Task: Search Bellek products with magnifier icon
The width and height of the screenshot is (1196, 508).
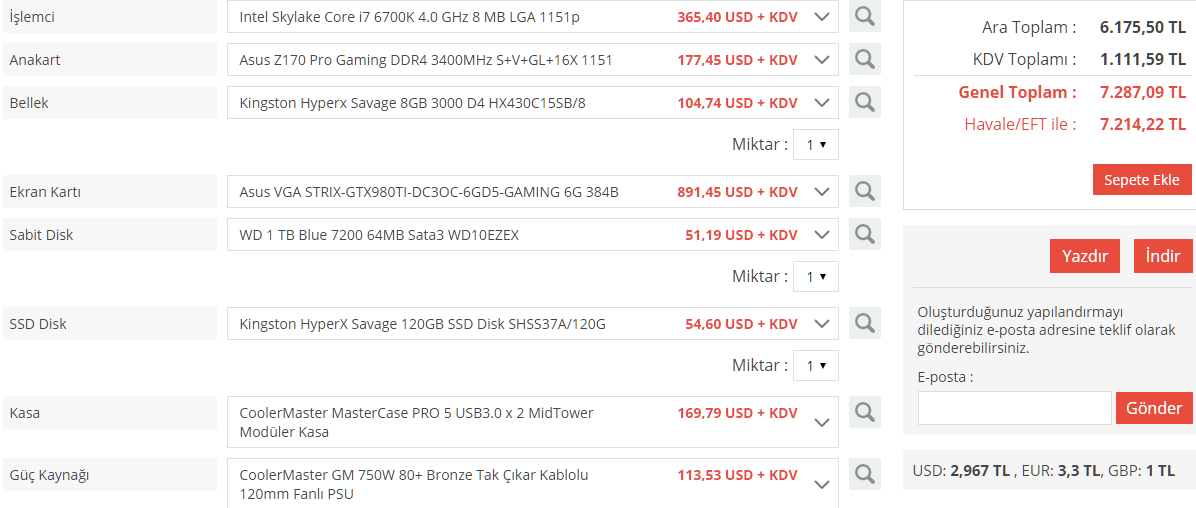Action: pos(864,103)
